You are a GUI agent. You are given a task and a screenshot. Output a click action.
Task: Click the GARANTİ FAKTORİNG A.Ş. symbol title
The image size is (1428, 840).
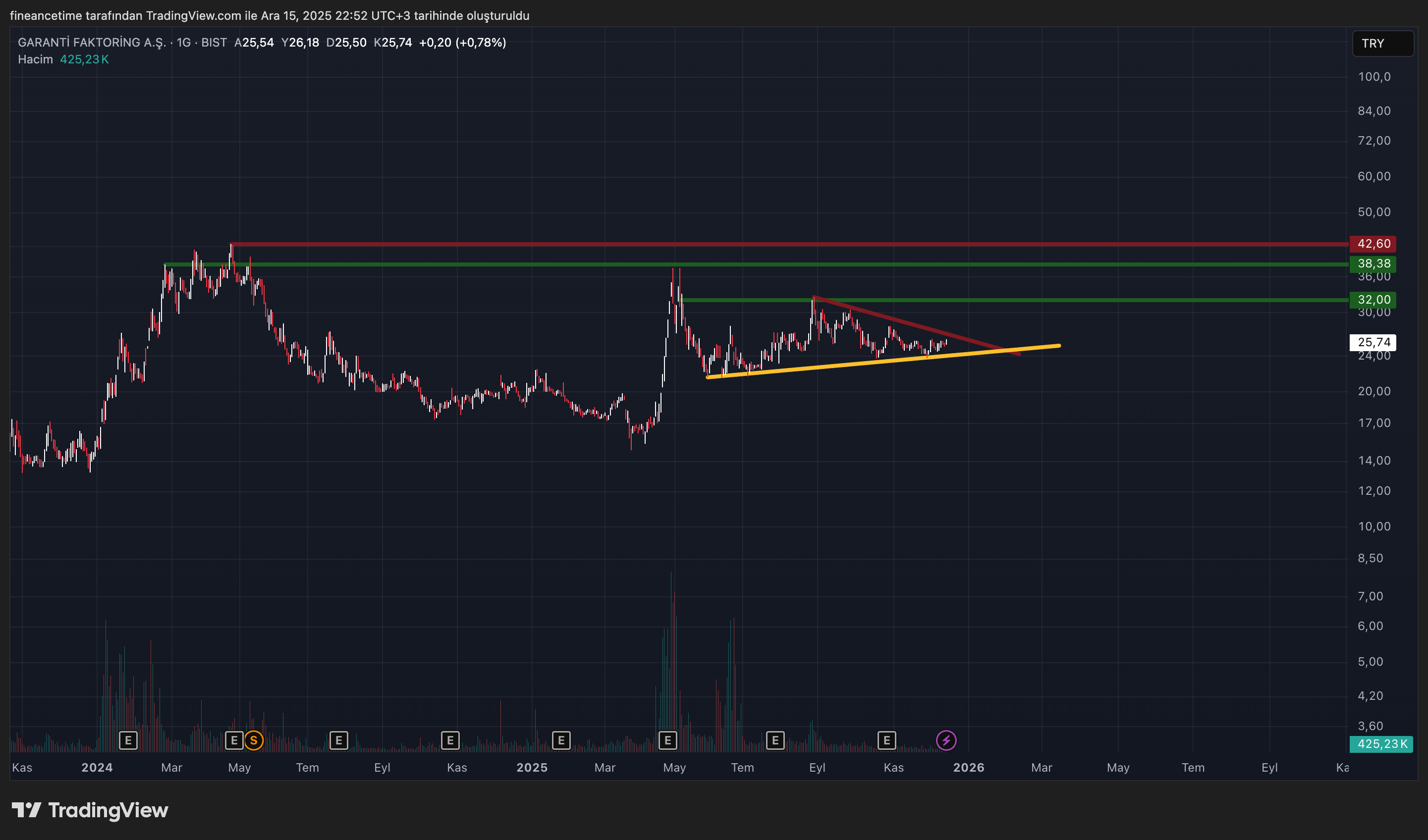(92, 43)
